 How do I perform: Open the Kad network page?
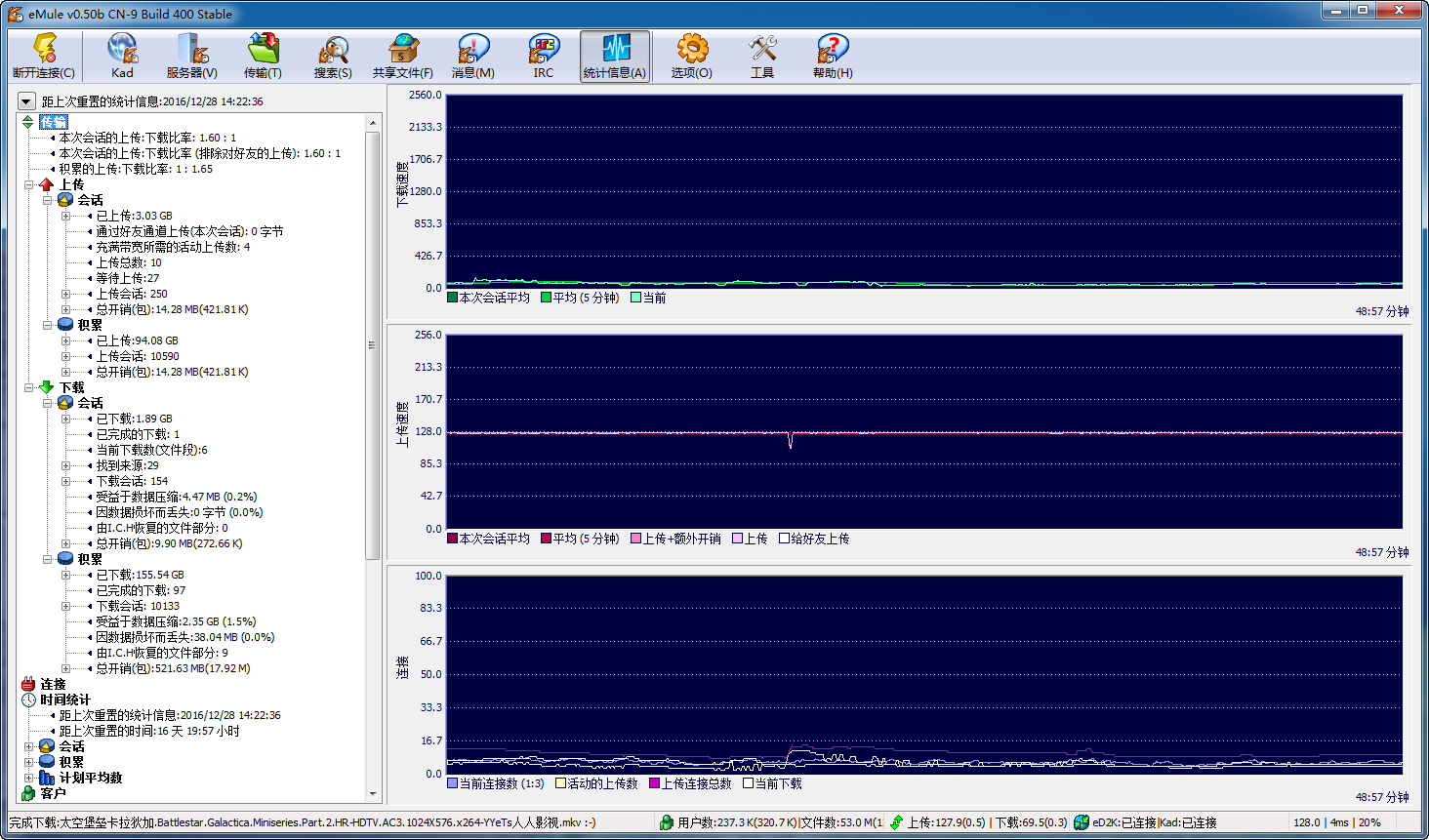point(122,56)
